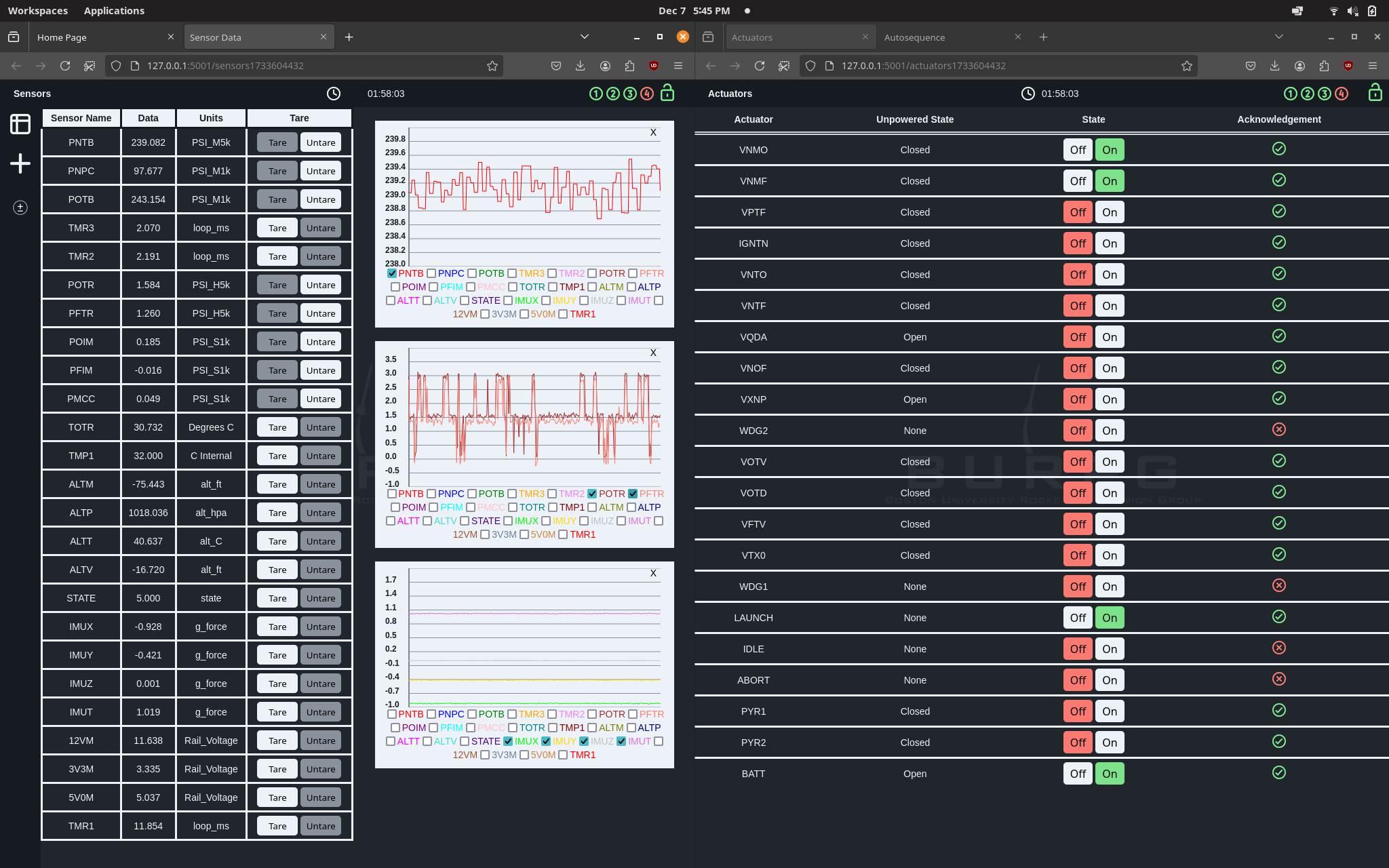Select red status indicator 4 in Sensors header
The width and height of the screenshot is (1389, 868).
(x=647, y=94)
